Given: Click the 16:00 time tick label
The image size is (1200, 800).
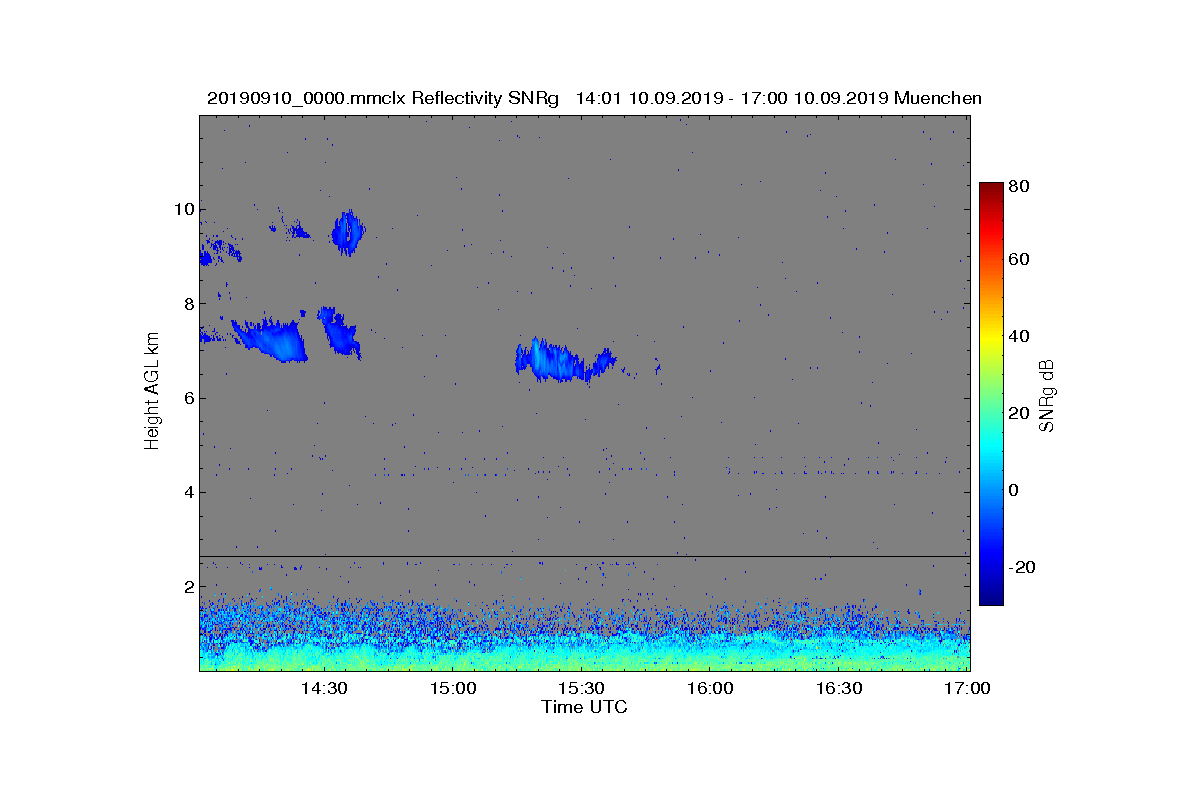Looking at the screenshot, I should [x=710, y=688].
